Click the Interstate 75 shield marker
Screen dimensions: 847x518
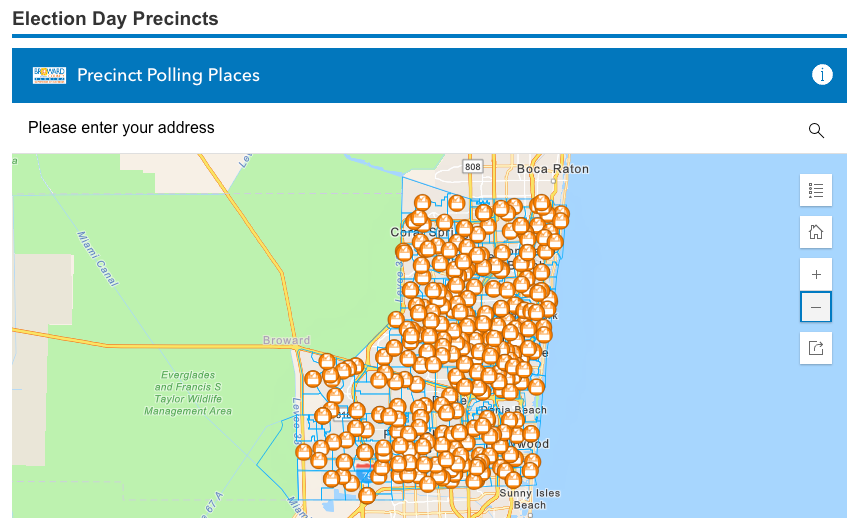click(x=364, y=472)
